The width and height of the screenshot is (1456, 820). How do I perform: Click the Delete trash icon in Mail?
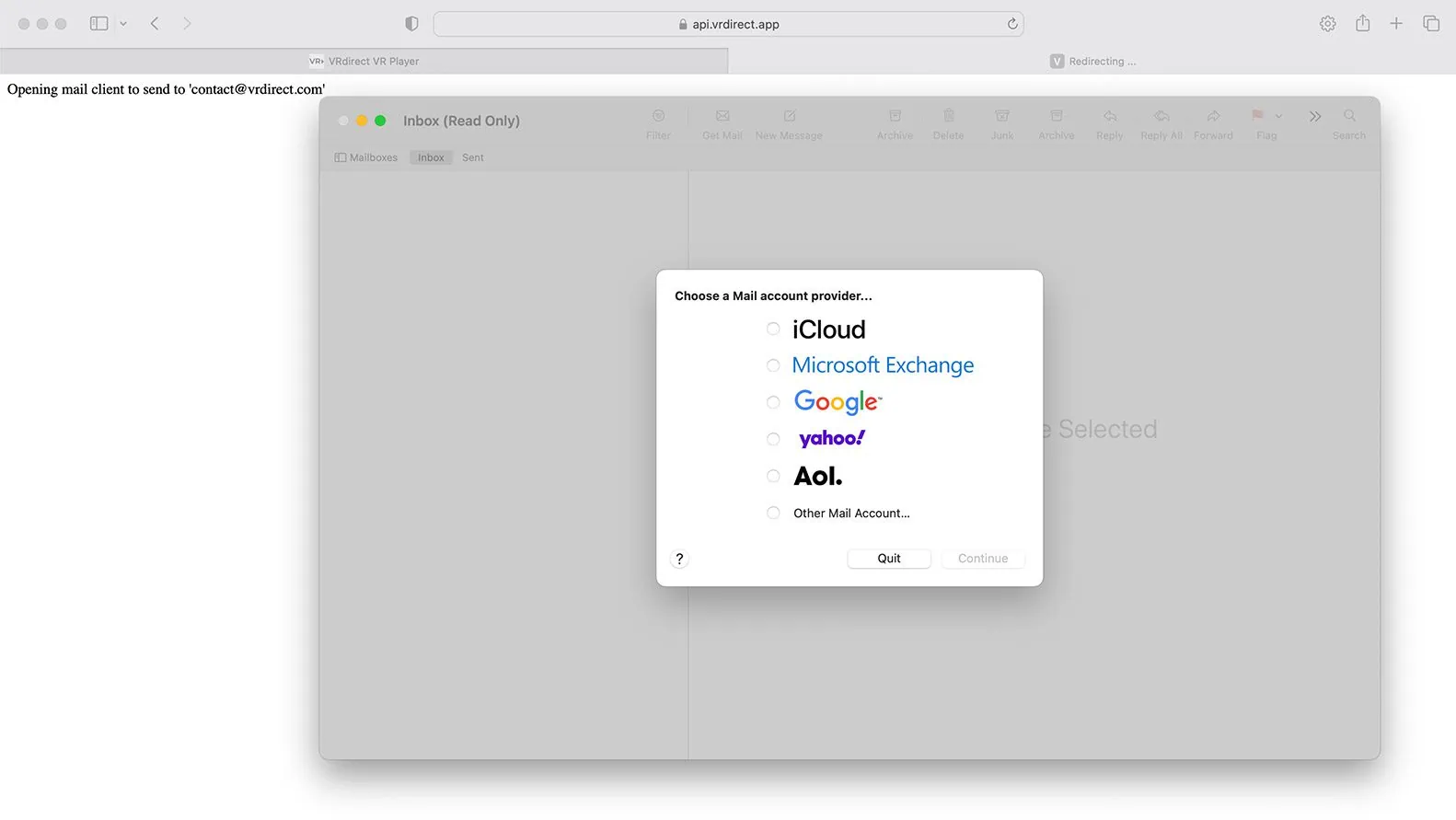(948, 116)
